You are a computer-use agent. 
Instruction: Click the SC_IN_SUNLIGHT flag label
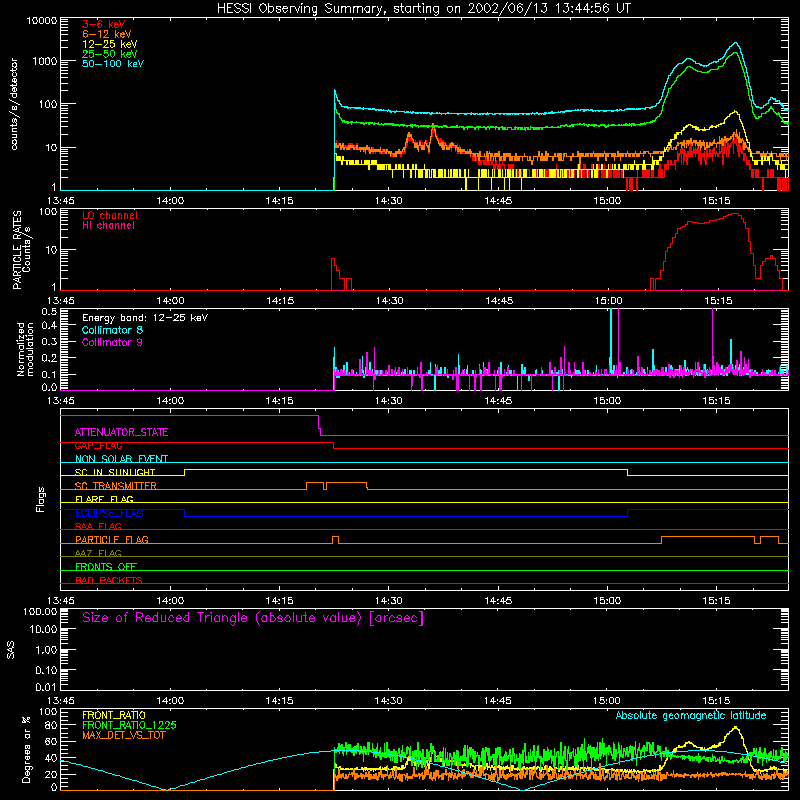point(115,472)
